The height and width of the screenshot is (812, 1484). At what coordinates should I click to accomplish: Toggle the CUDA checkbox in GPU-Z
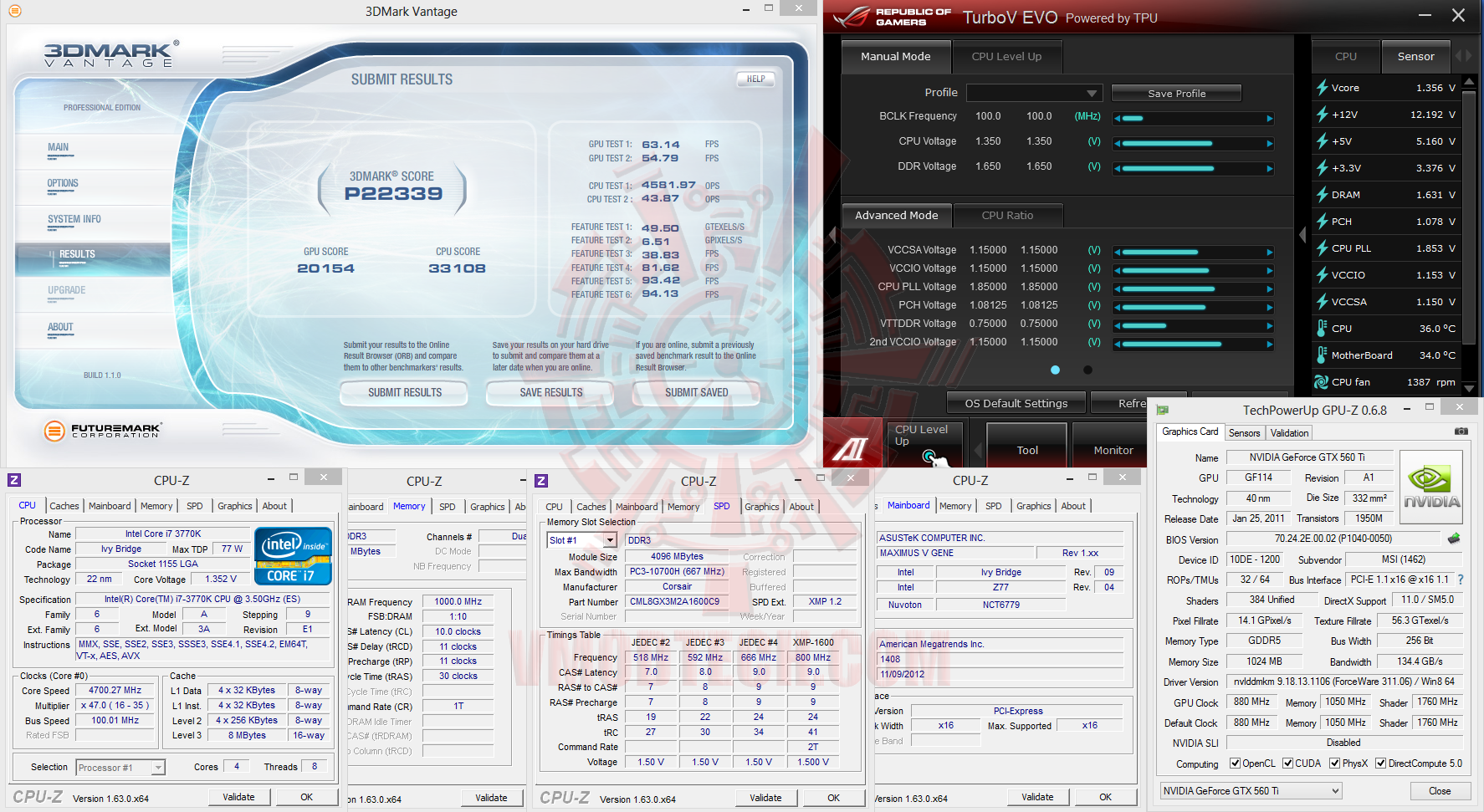click(1288, 763)
